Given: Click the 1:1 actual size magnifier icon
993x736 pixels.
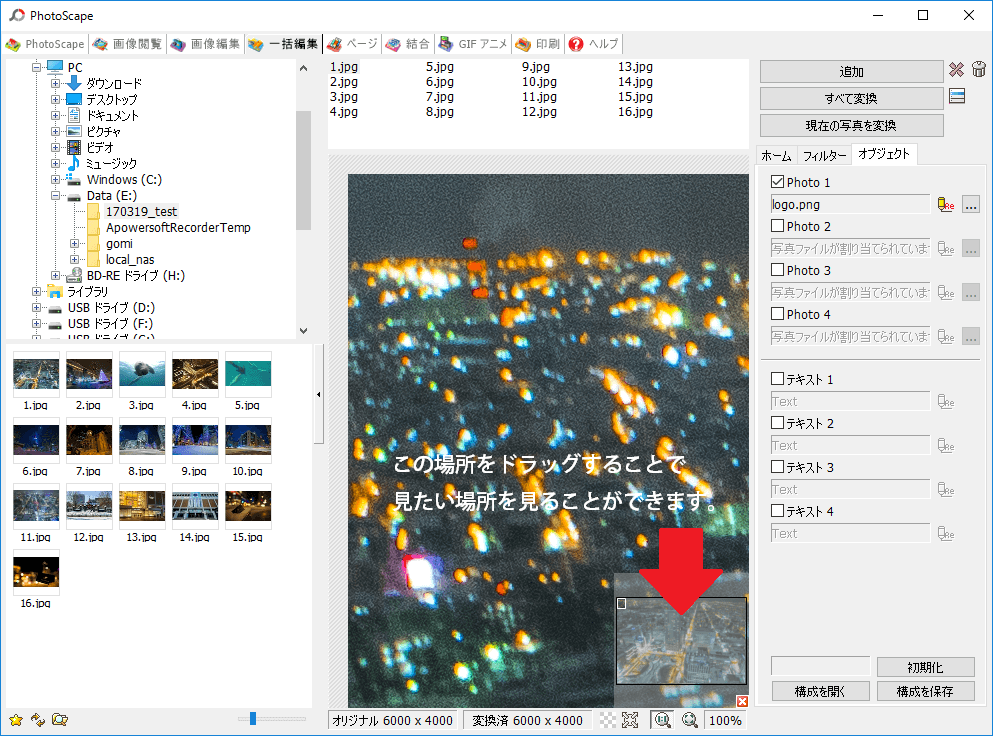Looking at the screenshot, I should tap(661, 720).
